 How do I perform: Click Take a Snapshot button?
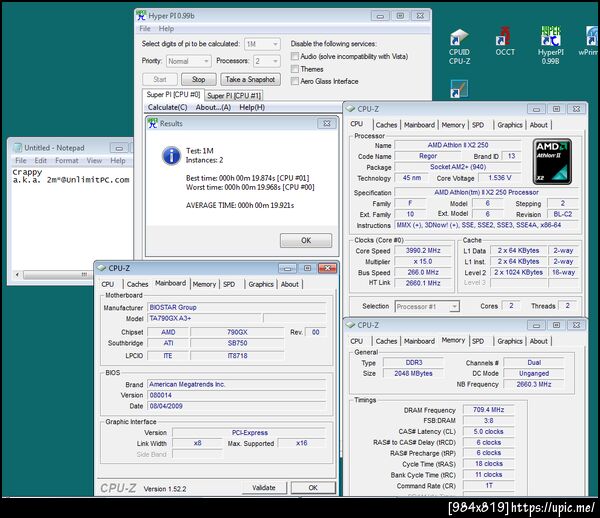coord(250,79)
